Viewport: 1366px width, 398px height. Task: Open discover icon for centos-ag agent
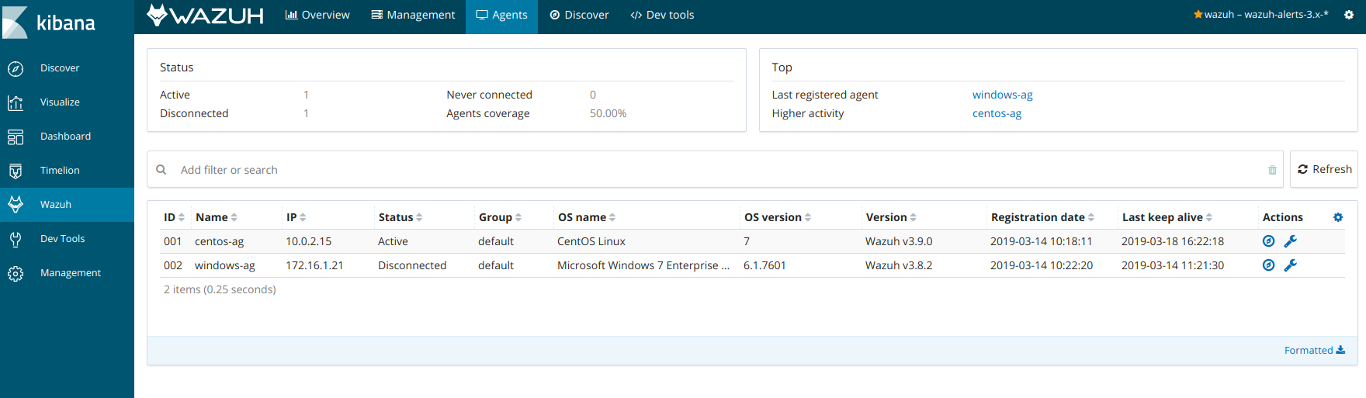click(x=1269, y=241)
